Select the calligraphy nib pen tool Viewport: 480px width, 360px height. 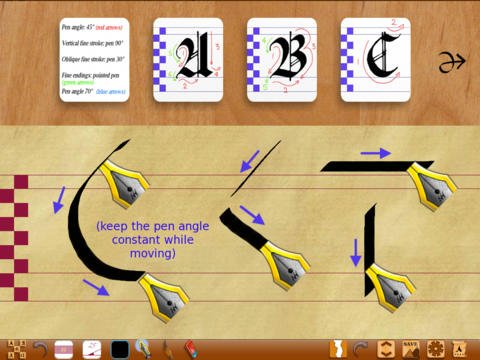[x=144, y=349]
